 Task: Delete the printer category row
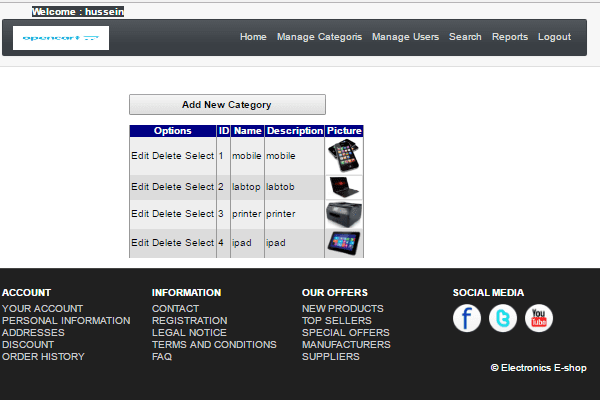pos(167,214)
